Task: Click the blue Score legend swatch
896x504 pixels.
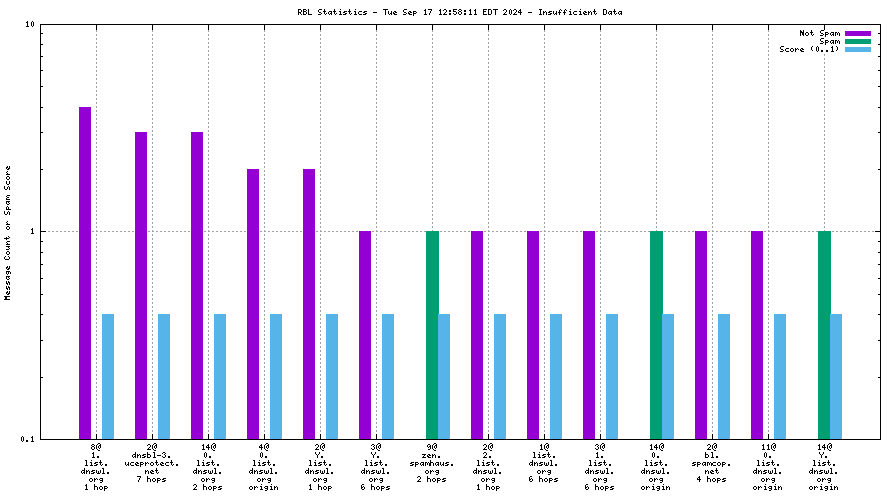Action: coord(858,49)
